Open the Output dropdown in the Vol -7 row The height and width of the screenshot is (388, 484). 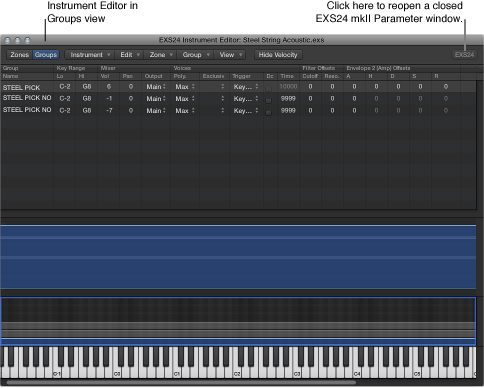point(156,111)
